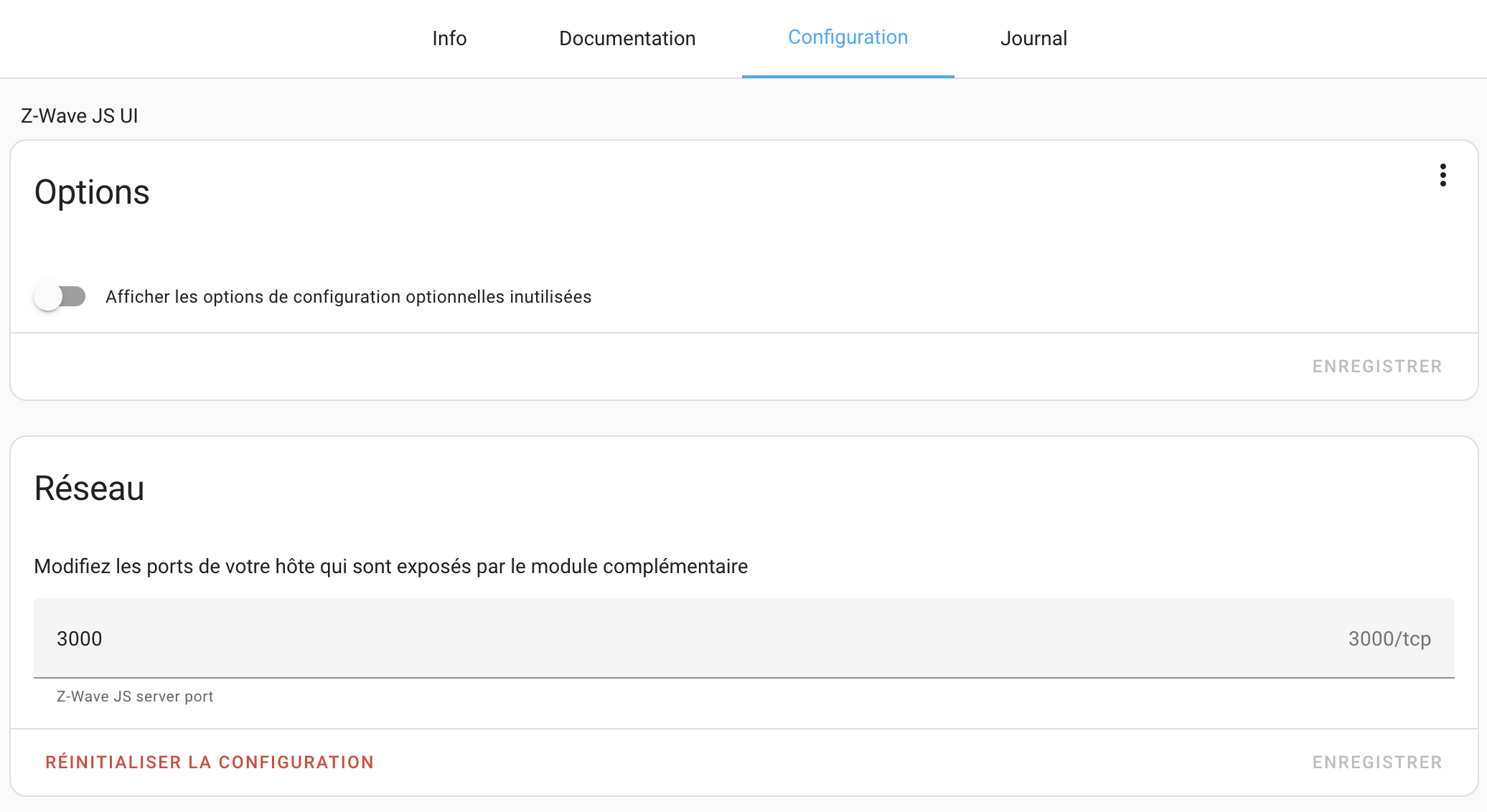Open the Documentation tab
Viewport: 1487px width, 812px height.
627,38
